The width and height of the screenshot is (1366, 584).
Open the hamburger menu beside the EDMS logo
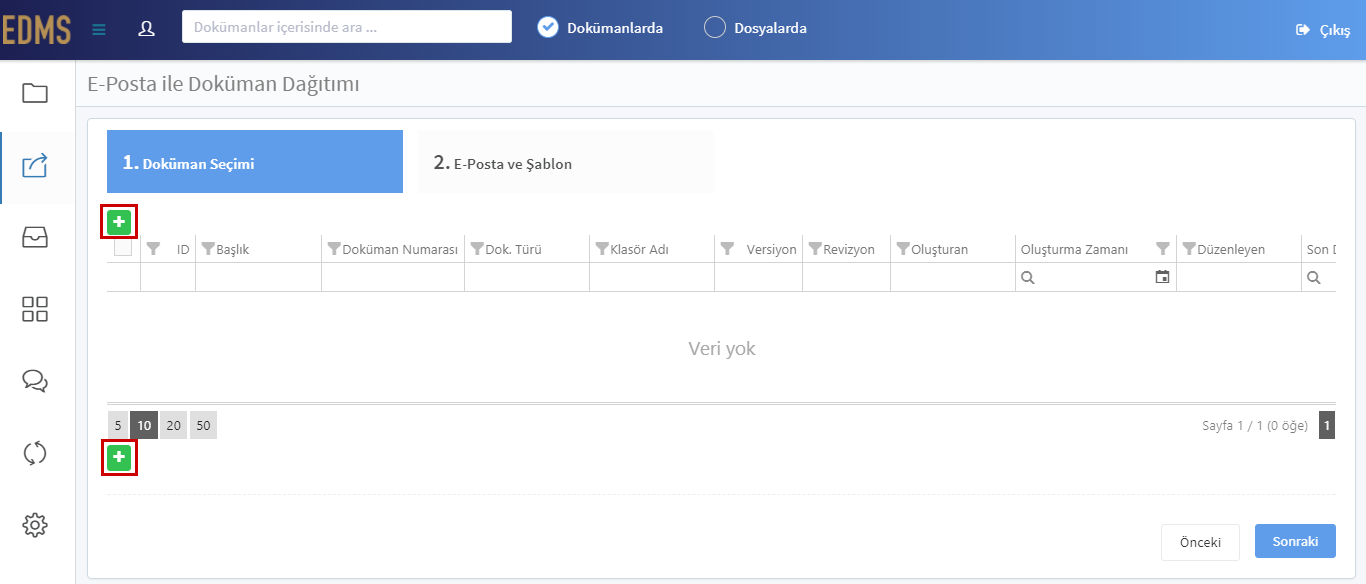(x=98, y=29)
